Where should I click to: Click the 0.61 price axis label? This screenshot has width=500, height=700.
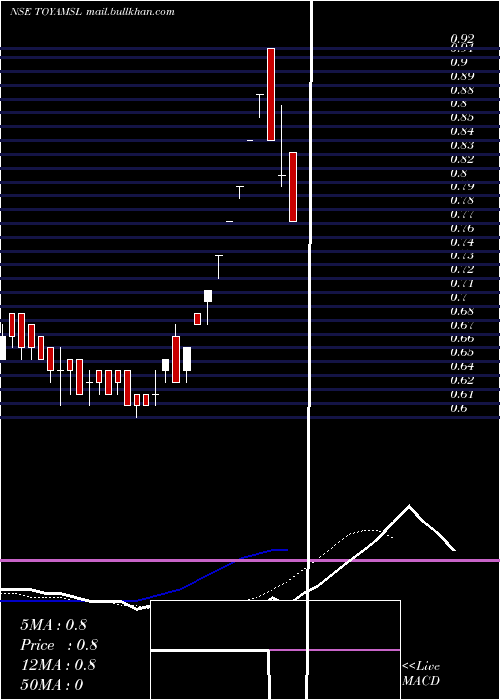462,394
